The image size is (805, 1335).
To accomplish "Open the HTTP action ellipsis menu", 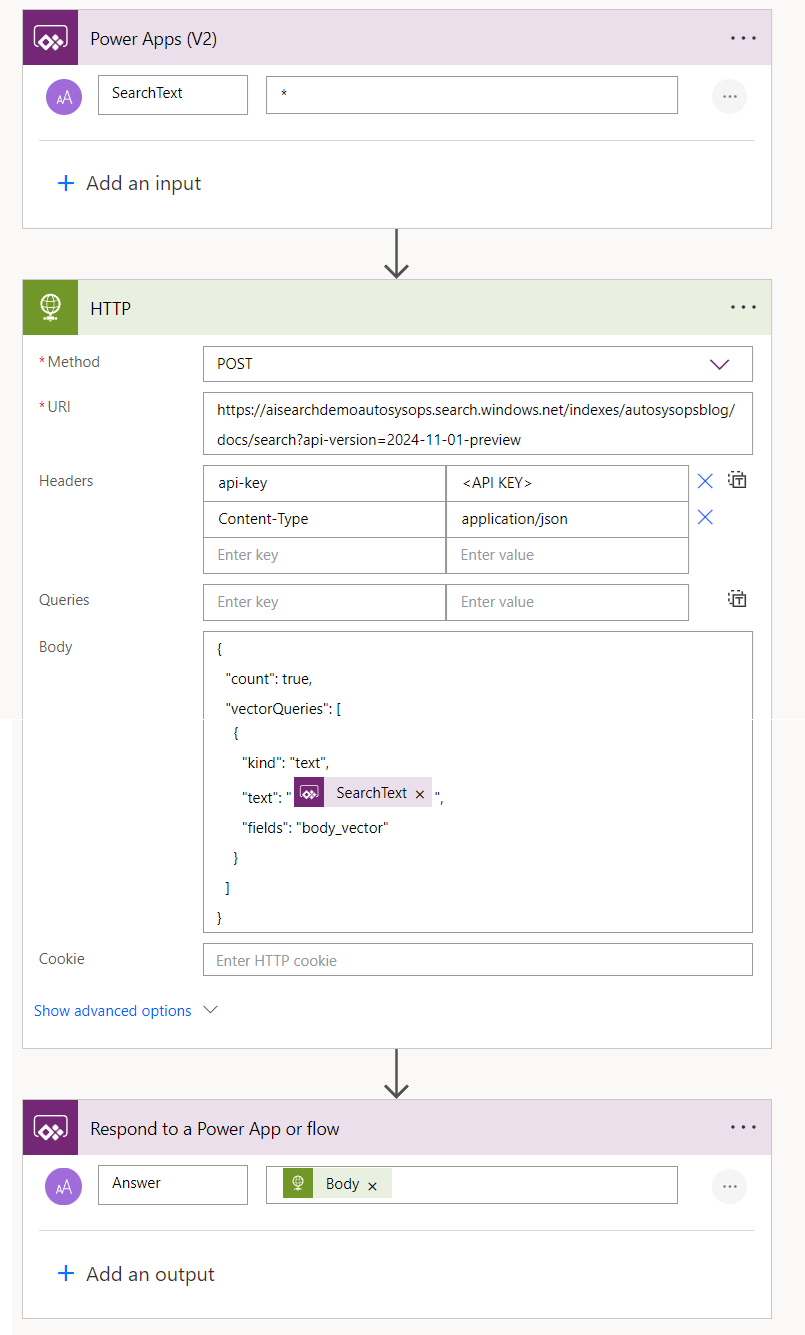I will (x=743, y=308).
